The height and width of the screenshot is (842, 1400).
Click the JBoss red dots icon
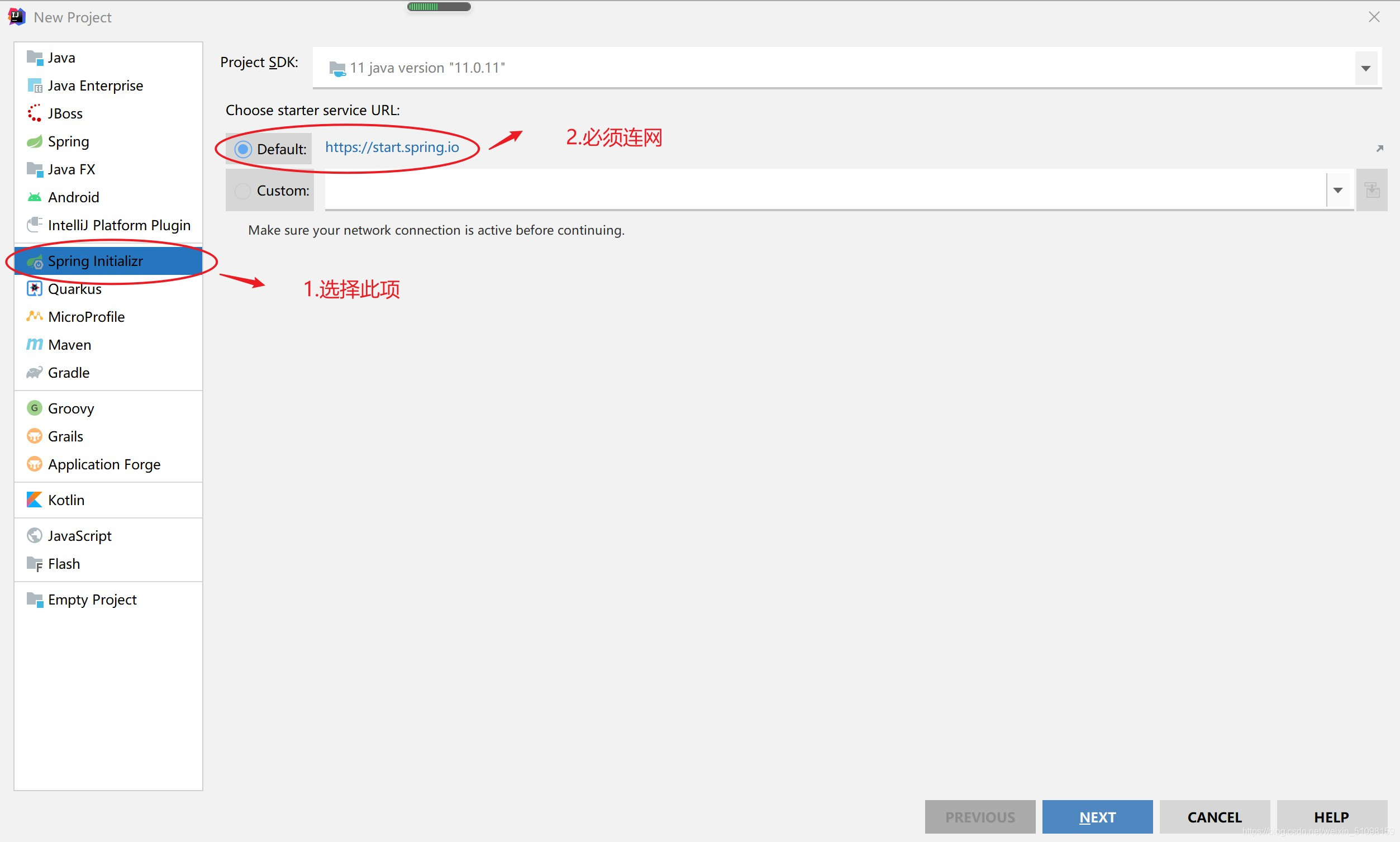(x=35, y=113)
